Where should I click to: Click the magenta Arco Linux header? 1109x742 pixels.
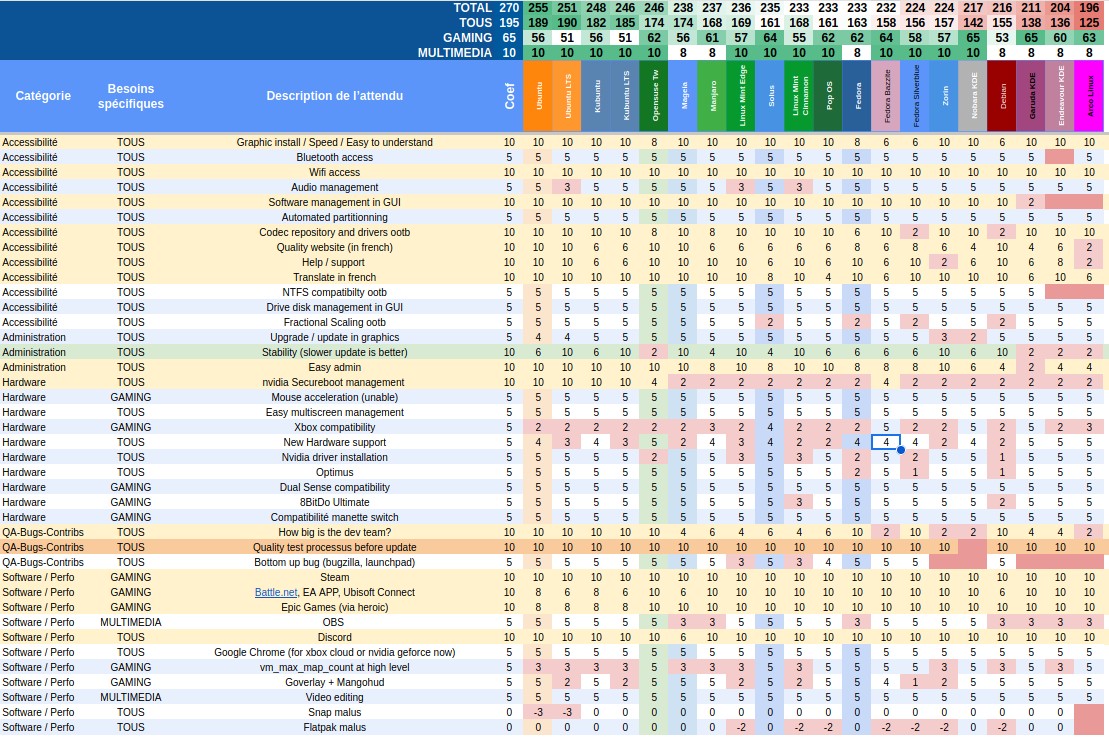[1089, 96]
